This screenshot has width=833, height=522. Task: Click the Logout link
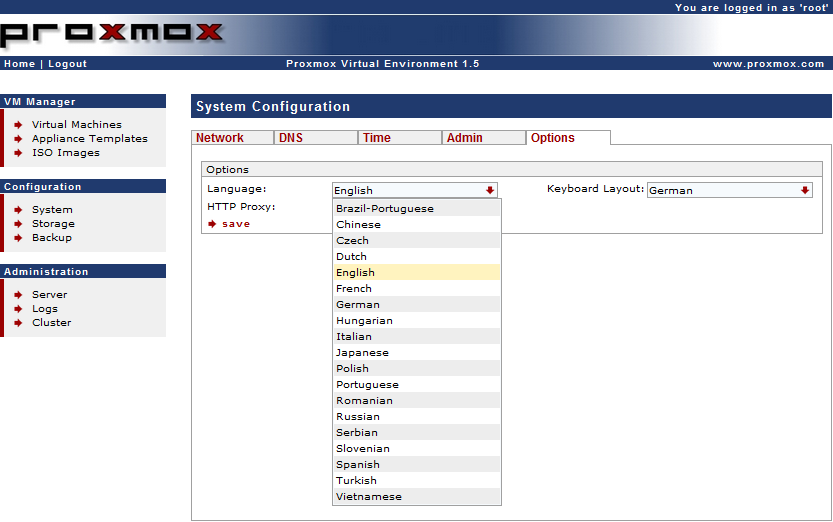coord(67,64)
